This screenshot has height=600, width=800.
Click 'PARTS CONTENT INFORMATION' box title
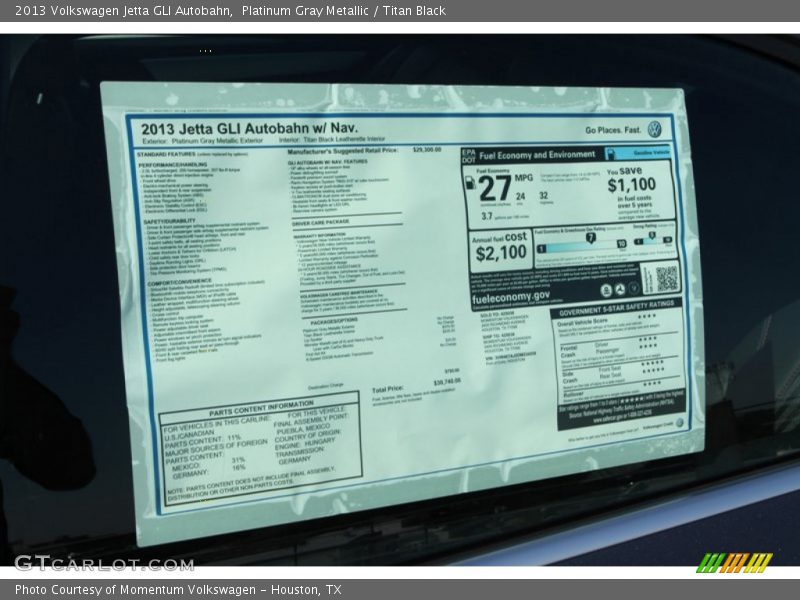pyautogui.click(x=261, y=408)
